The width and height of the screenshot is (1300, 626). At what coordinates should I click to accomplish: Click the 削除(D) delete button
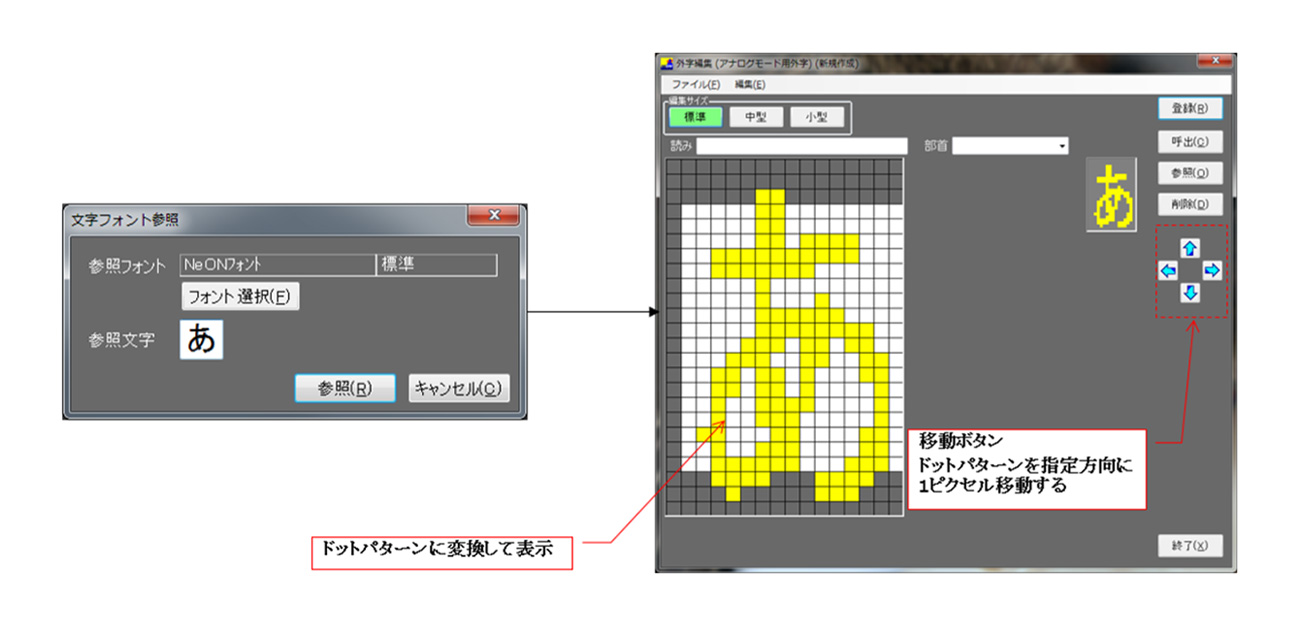coord(1189,204)
